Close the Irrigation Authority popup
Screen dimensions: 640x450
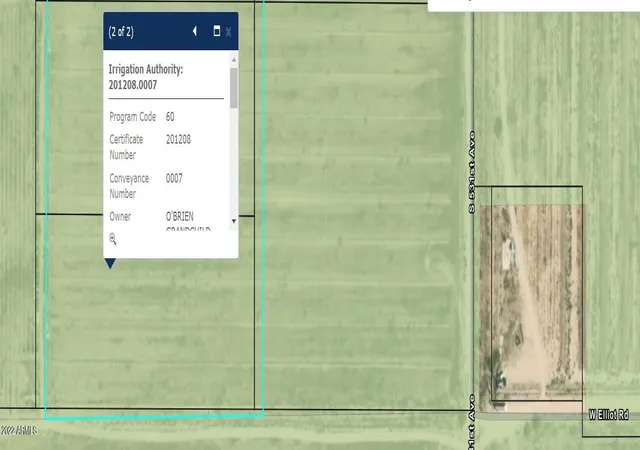click(x=229, y=32)
